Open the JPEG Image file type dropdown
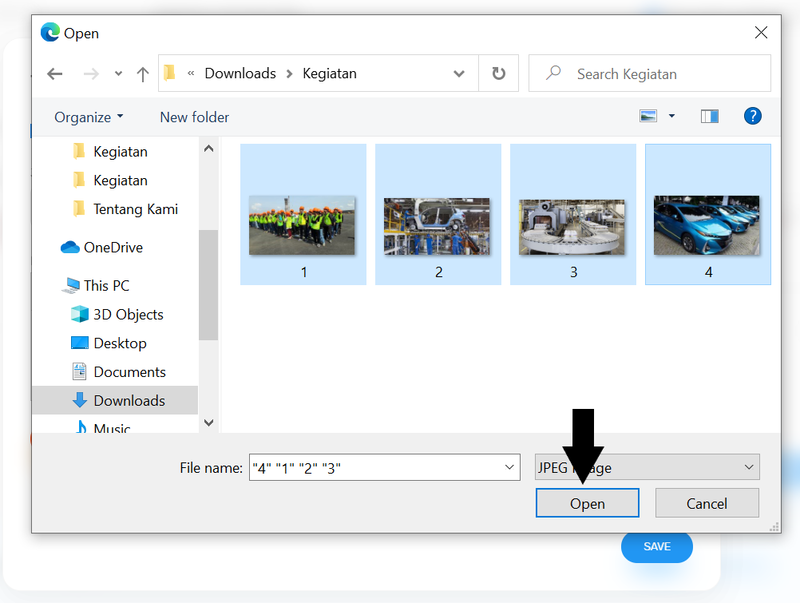 (647, 467)
